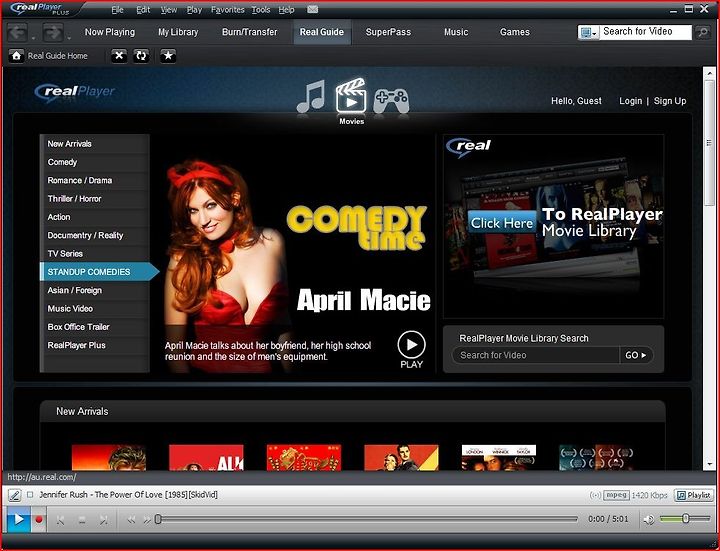This screenshot has width=720, height=551.
Task: Open Documentry / Reality category
Action: coord(95,236)
